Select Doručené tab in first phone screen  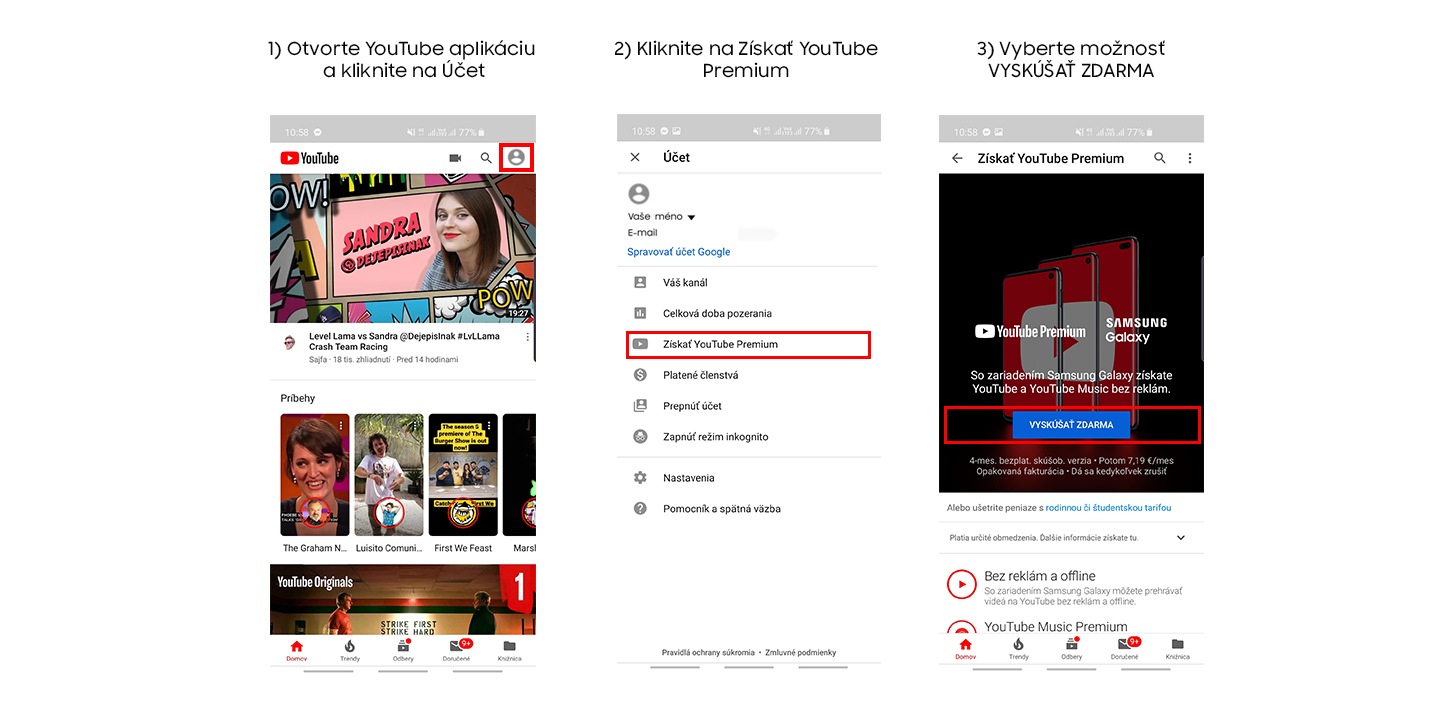457,650
